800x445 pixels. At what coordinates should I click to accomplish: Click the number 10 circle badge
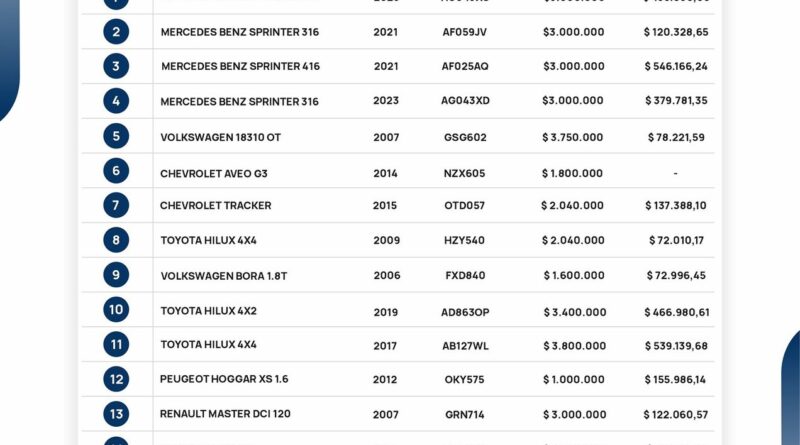[x=116, y=310]
